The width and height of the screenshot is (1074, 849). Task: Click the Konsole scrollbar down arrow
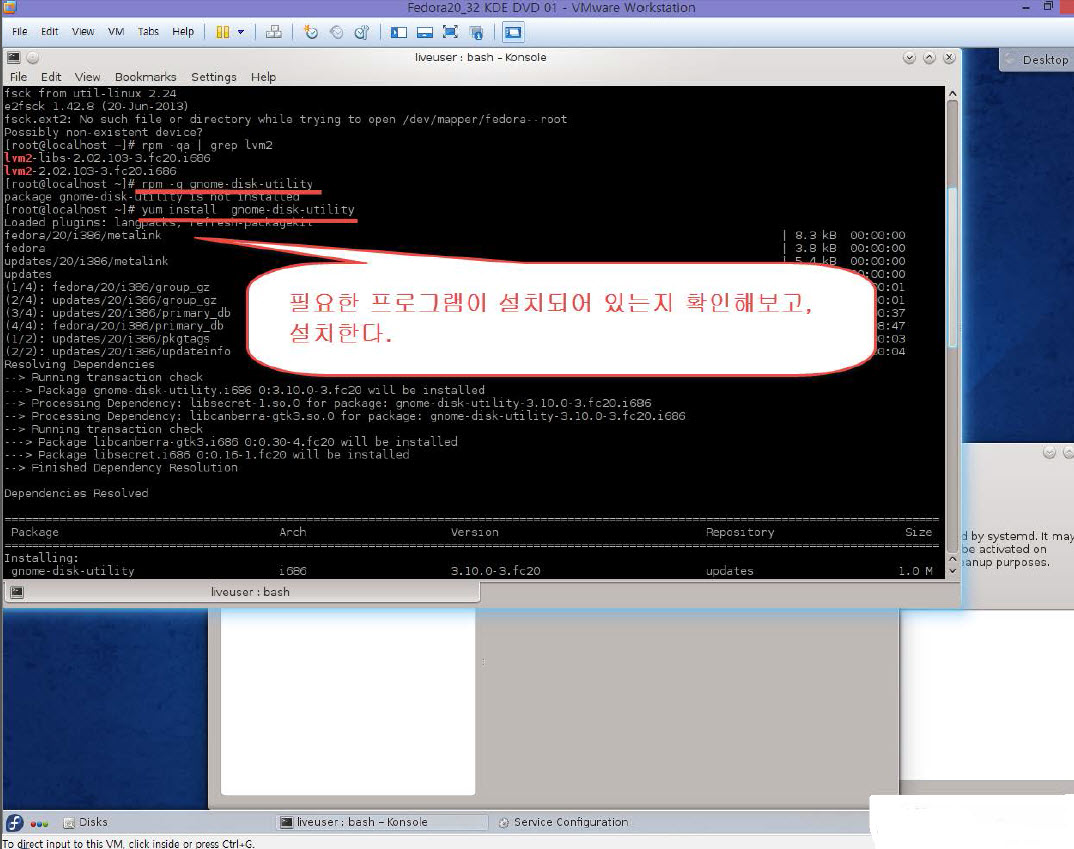(x=952, y=571)
